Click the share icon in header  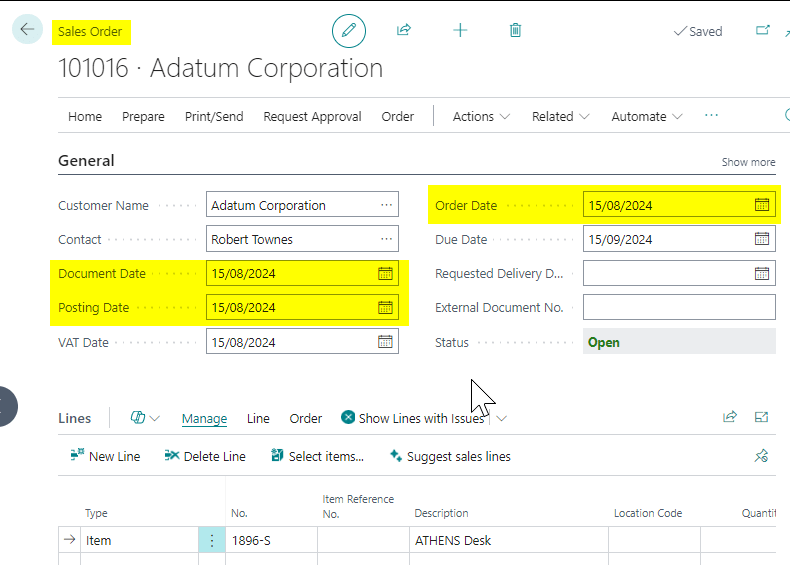coord(404,31)
